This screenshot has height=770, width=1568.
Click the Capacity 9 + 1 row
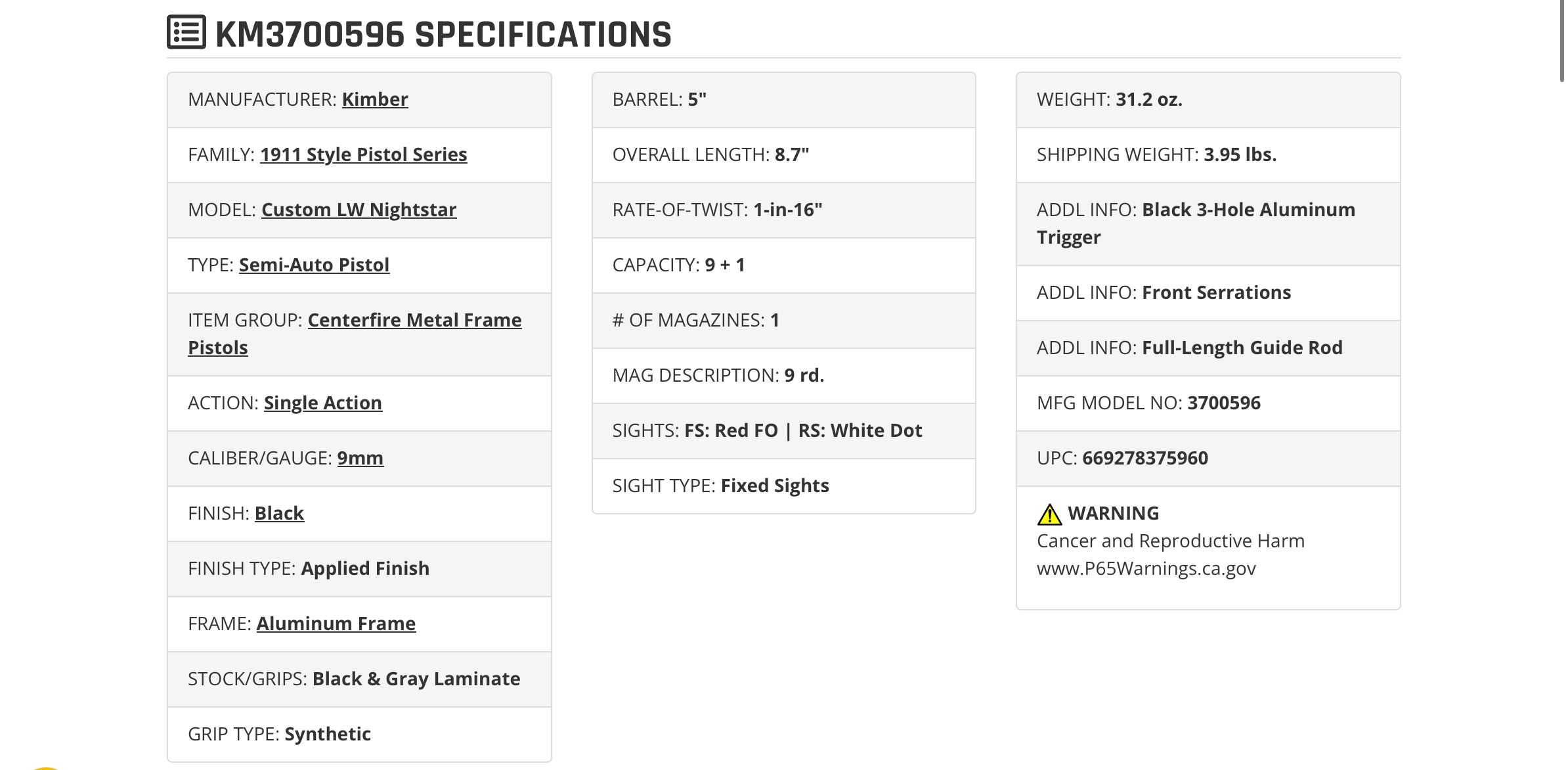(784, 265)
